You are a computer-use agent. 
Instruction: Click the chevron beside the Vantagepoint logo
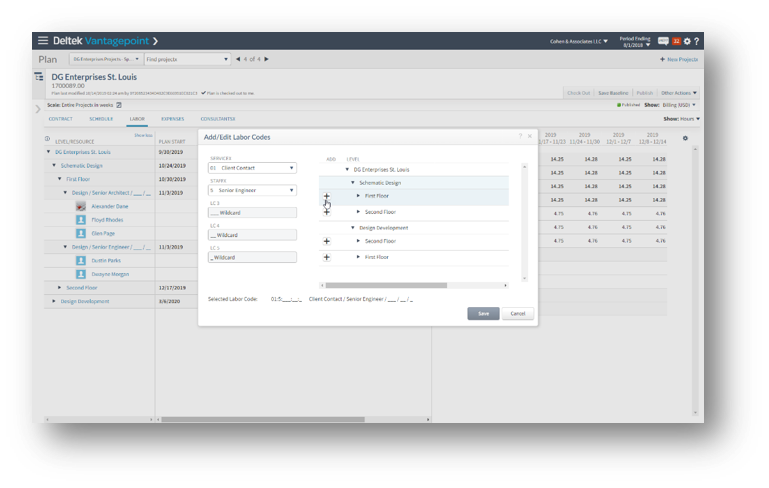coord(155,41)
